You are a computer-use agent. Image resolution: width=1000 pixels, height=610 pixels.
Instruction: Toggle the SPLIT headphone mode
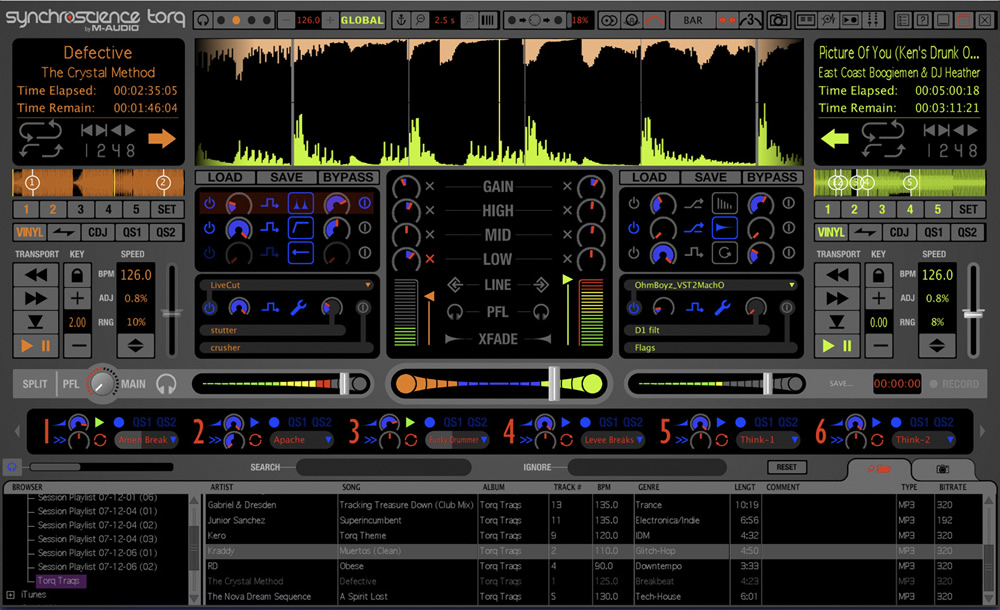34,384
